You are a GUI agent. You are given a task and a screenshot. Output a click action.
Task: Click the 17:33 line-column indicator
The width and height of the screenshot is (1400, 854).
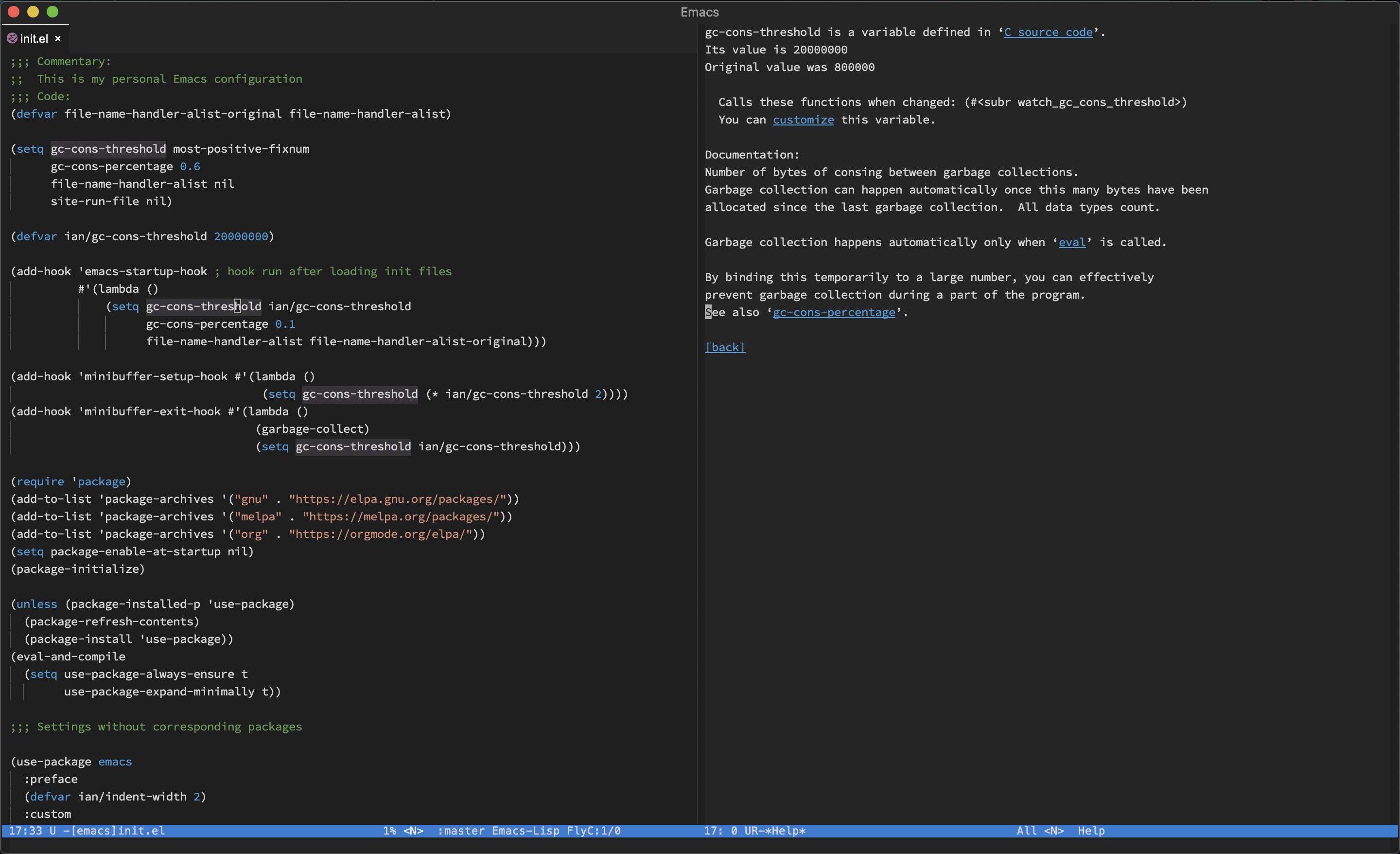click(27, 831)
